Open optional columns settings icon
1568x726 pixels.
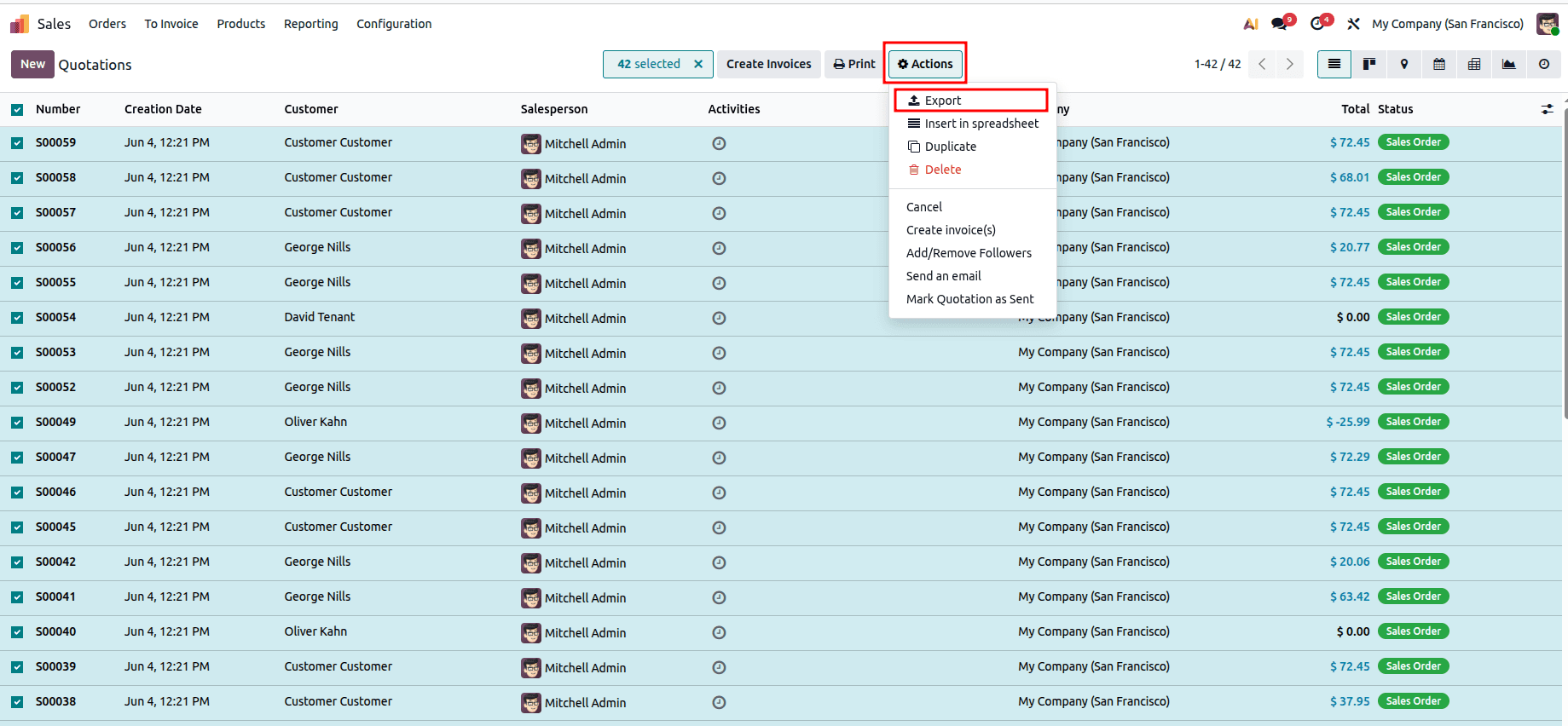tap(1548, 109)
